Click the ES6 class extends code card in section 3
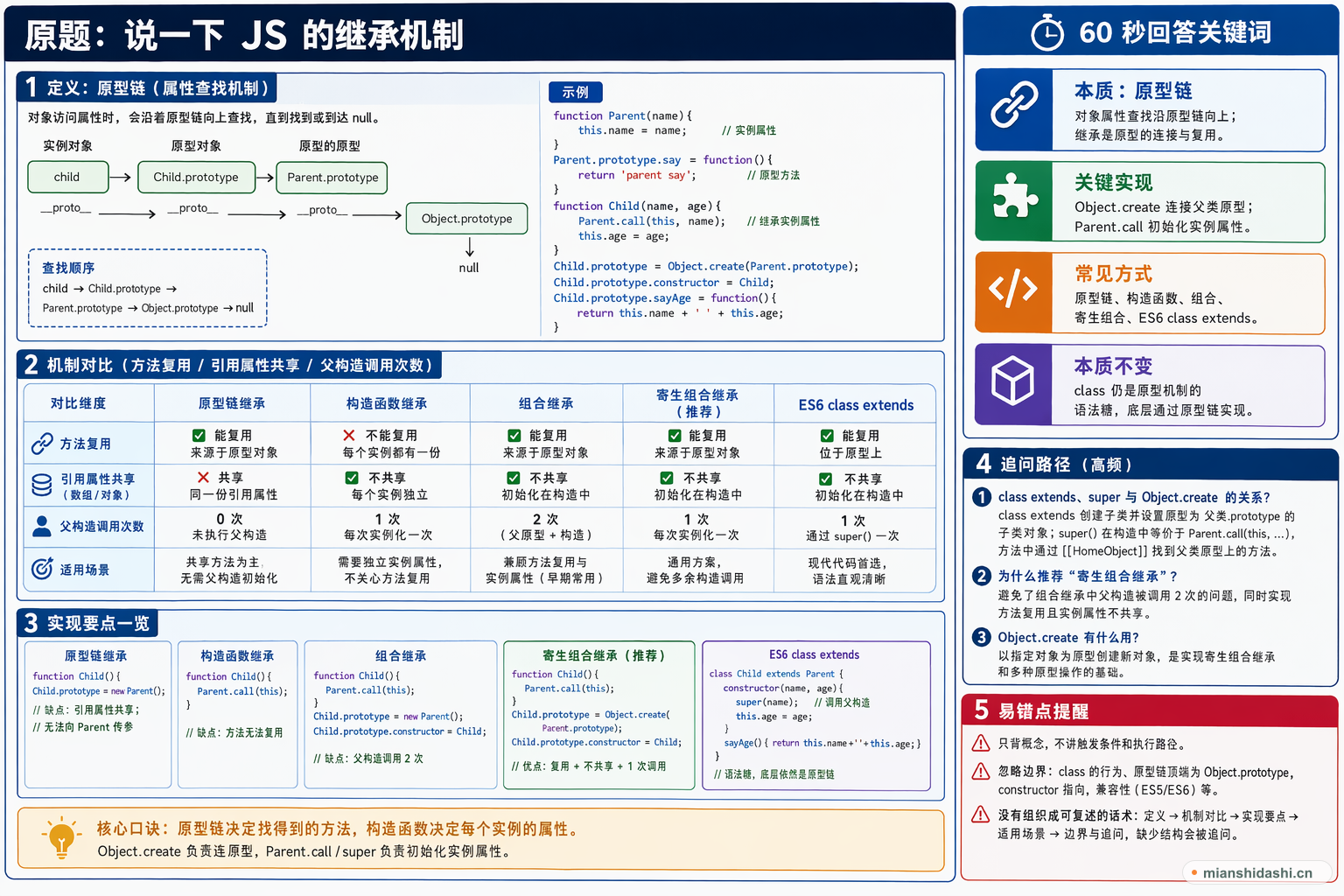Viewport: 1344px width, 896px height. [x=816, y=715]
